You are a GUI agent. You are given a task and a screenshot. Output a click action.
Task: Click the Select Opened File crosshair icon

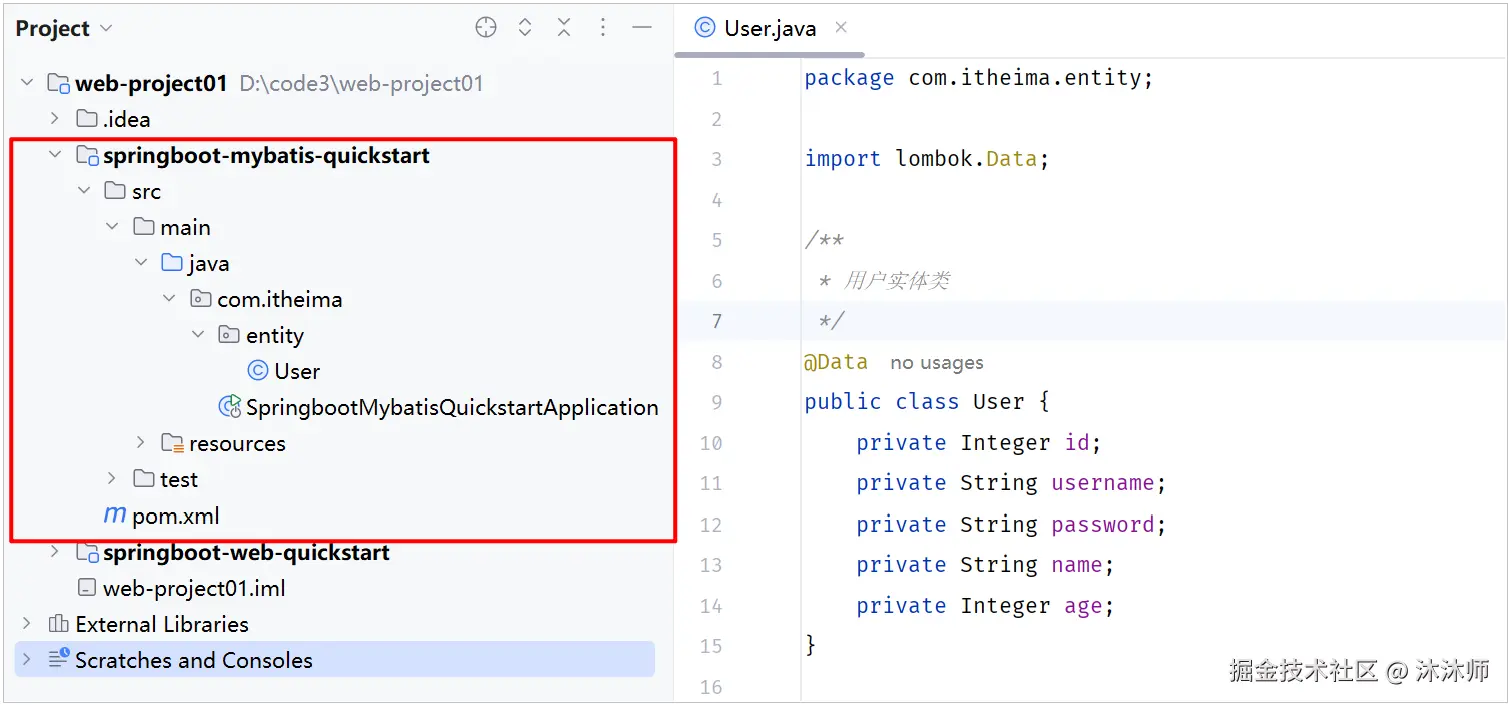pos(486,28)
